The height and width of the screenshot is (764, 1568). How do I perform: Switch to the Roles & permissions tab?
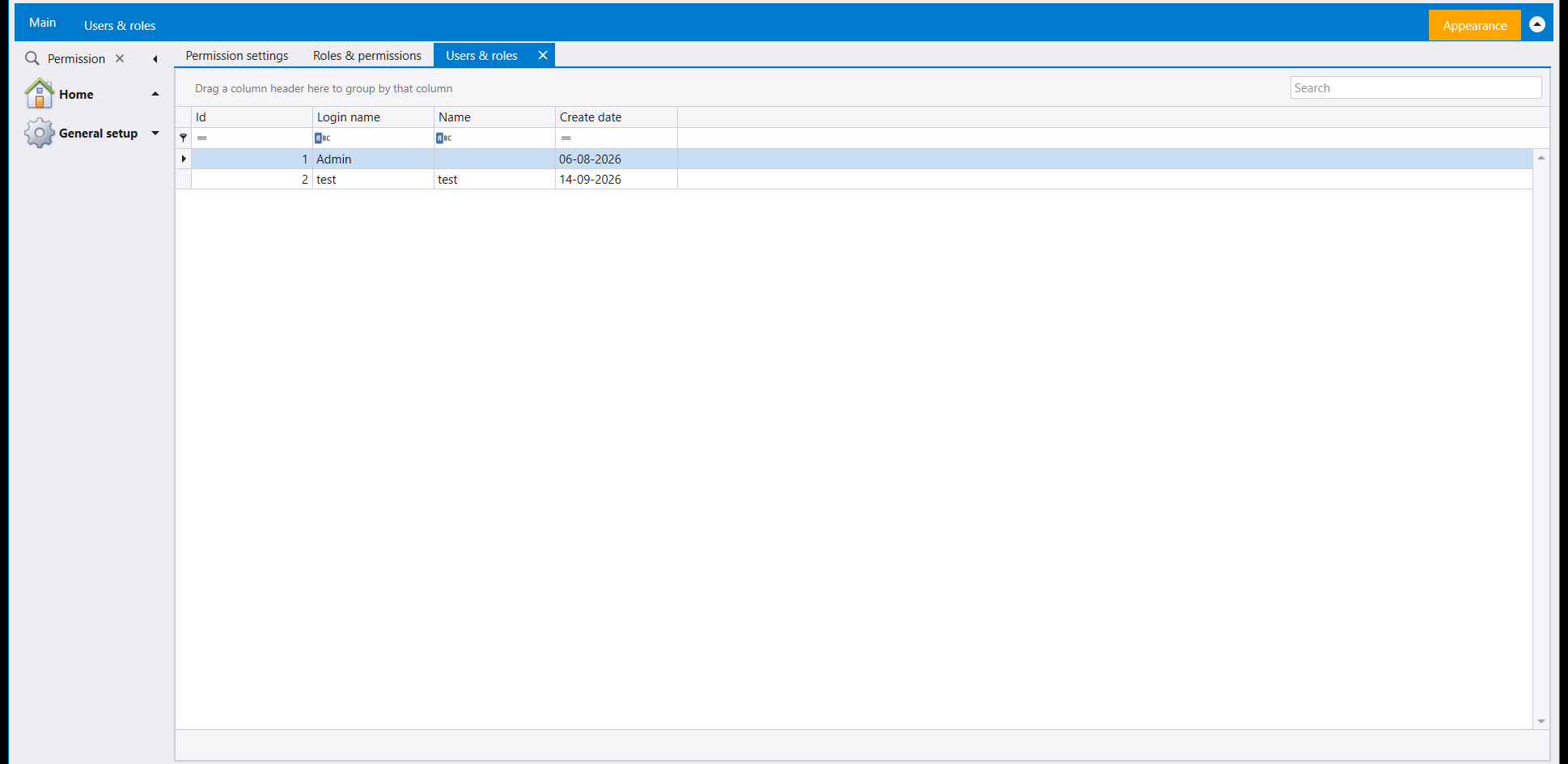[367, 55]
